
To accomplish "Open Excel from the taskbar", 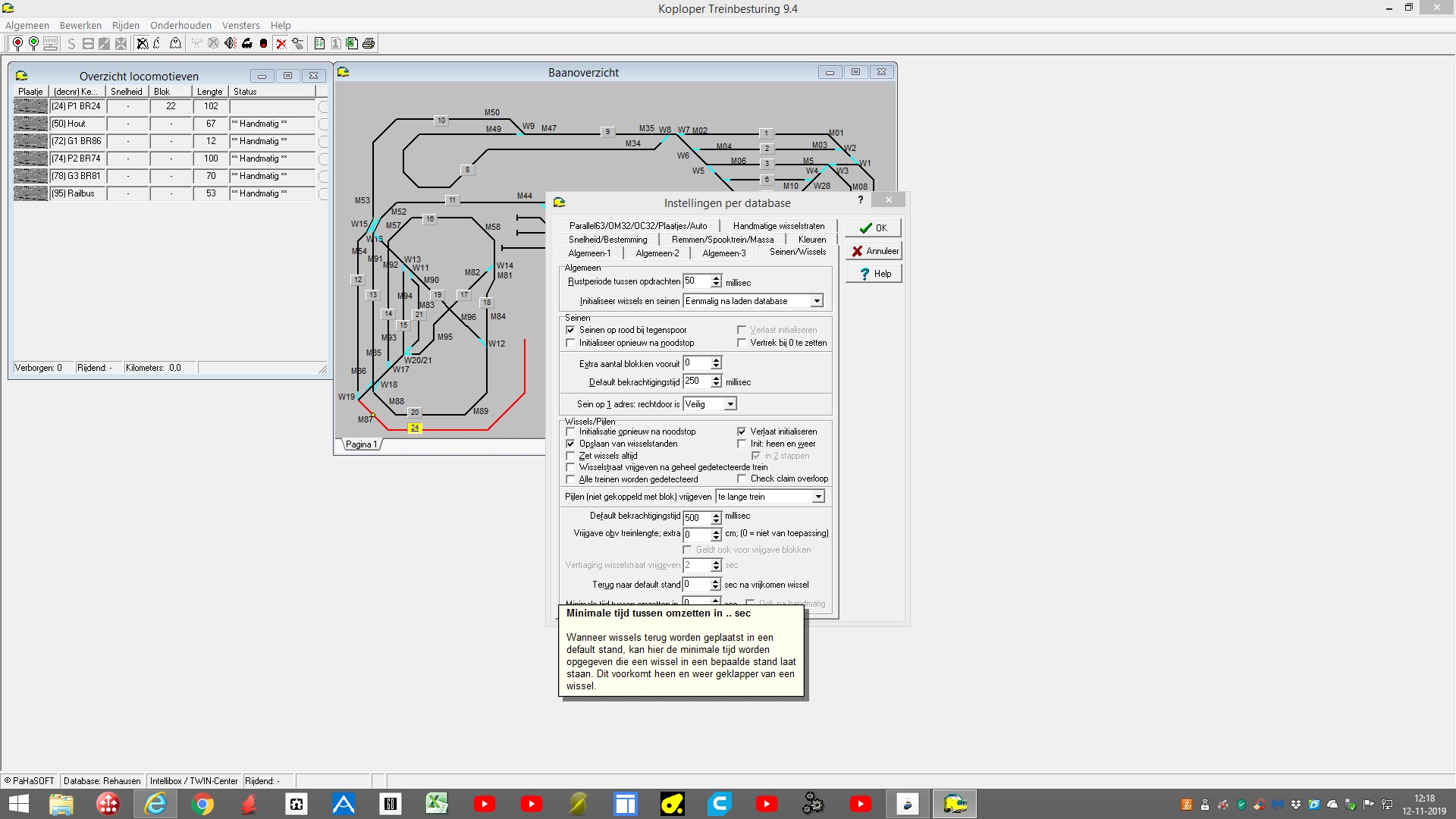I will (x=438, y=804).
